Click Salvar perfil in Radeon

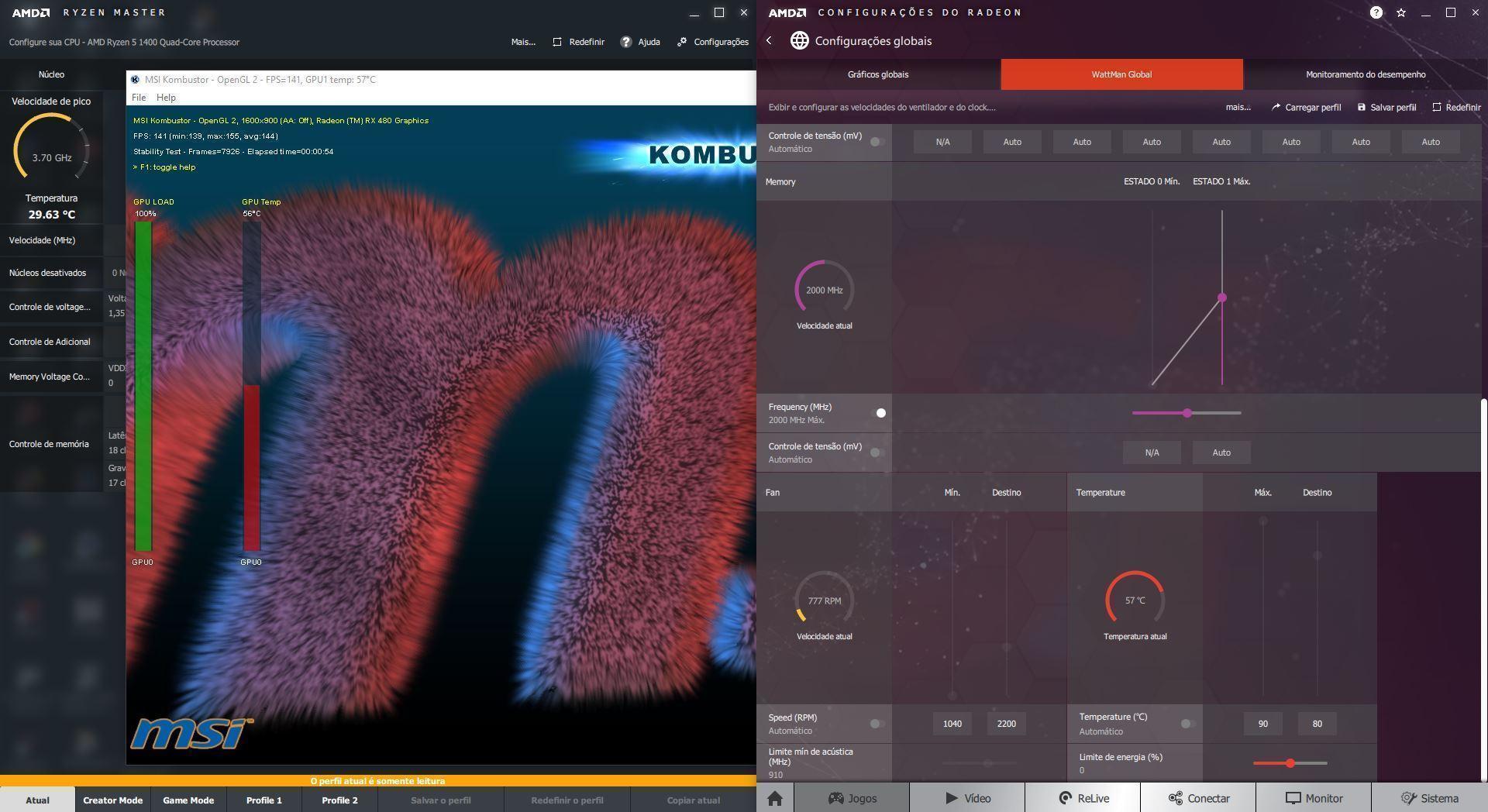pos(1386,107)
